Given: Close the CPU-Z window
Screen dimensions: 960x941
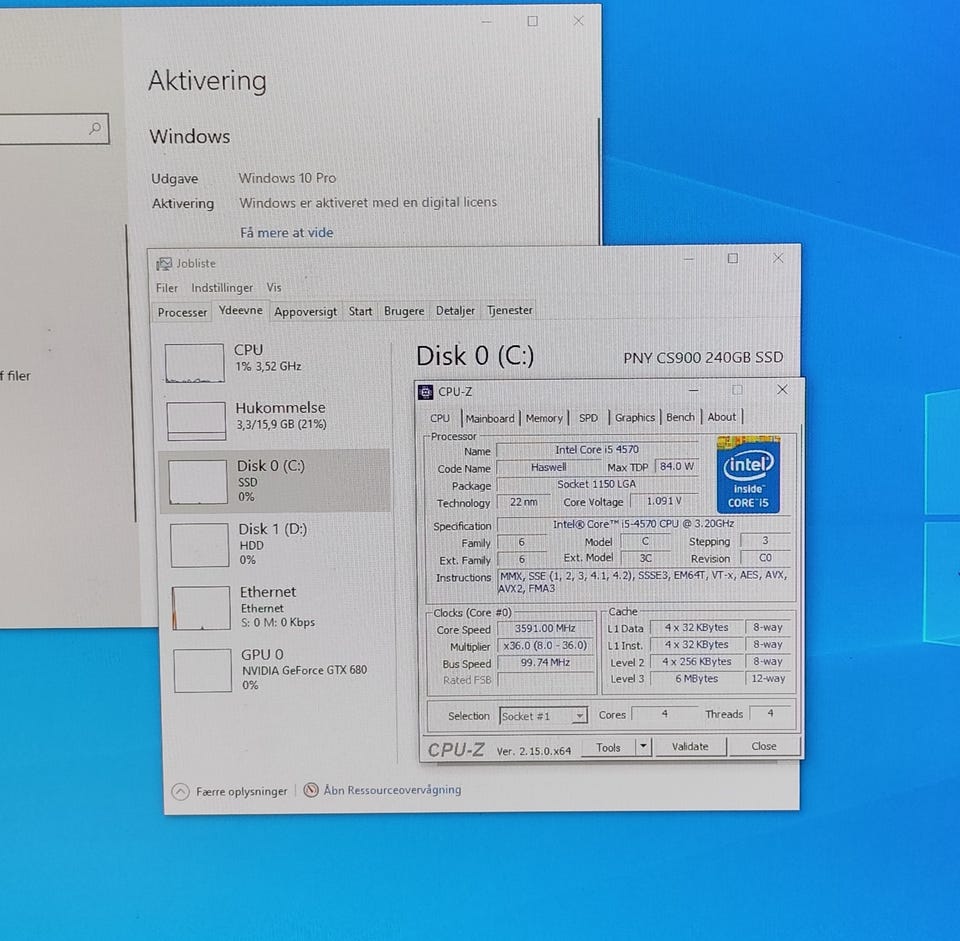Looking at the screenshot, I should 782,389.
